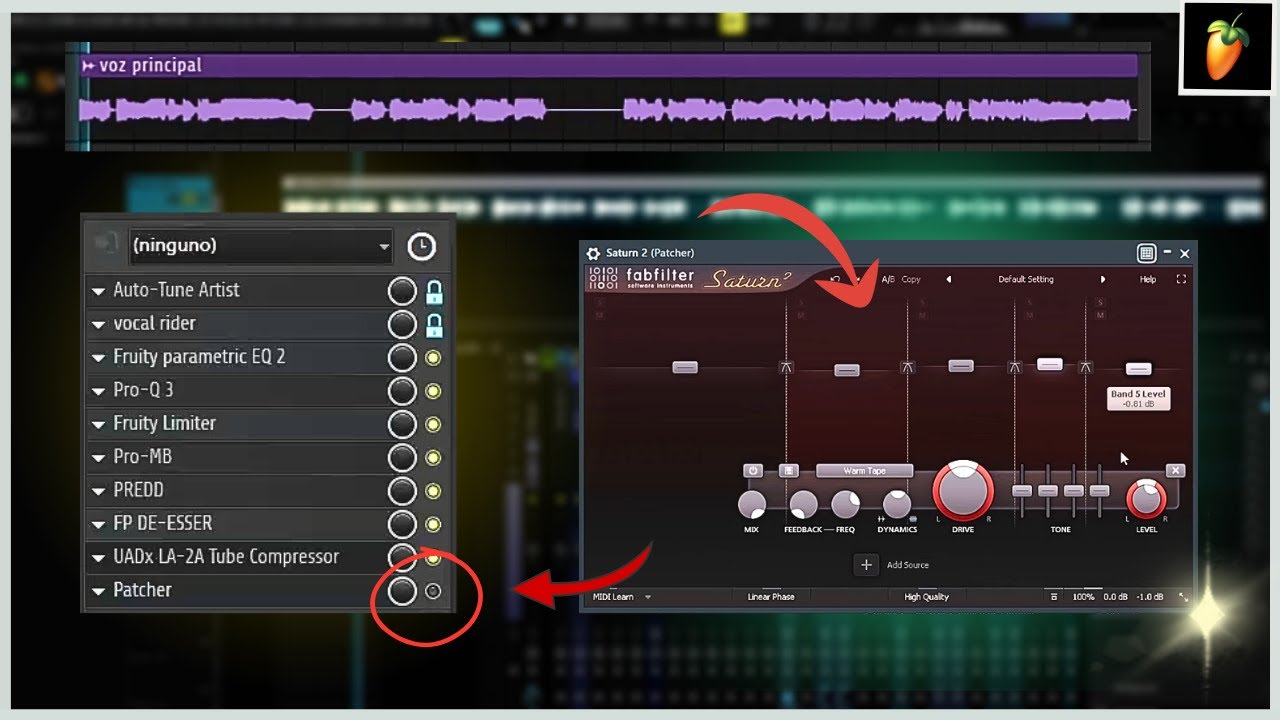Click the crossover marker between bands 3 and 4

(x=1015, y=368)
